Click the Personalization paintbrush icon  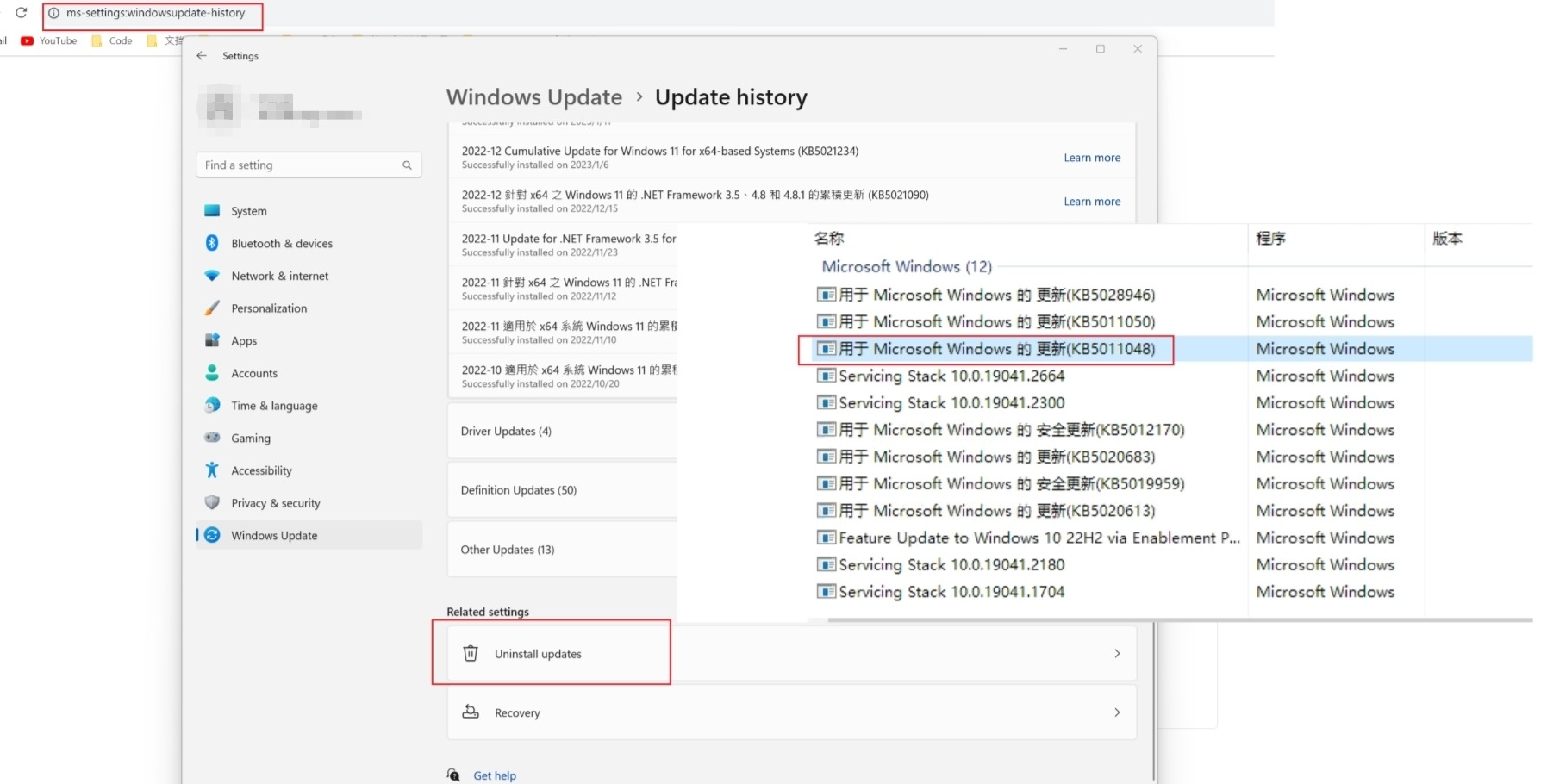click(x=212, y=308)
